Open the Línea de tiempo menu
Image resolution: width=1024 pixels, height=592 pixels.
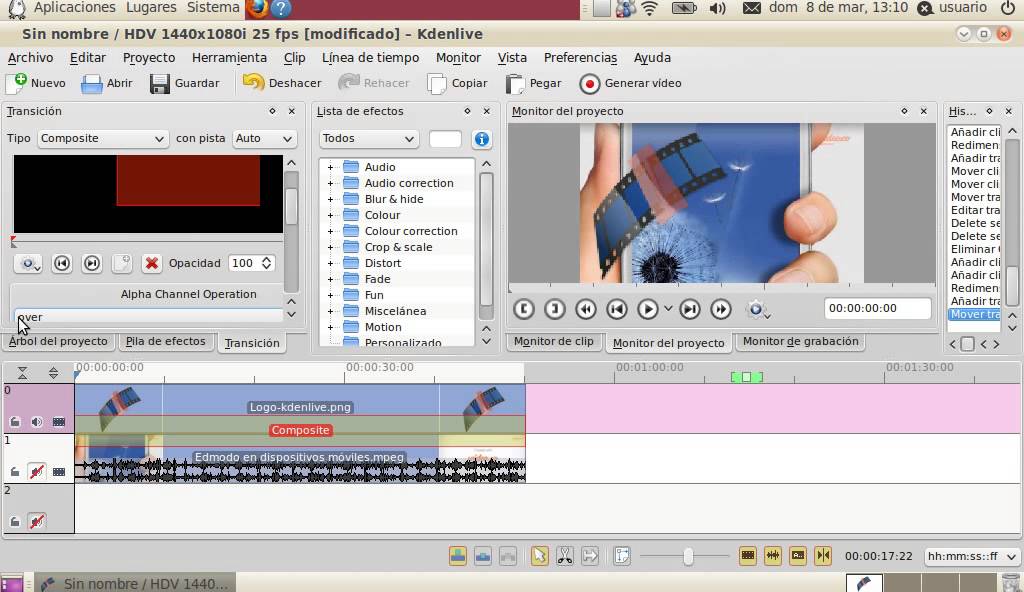370,58
